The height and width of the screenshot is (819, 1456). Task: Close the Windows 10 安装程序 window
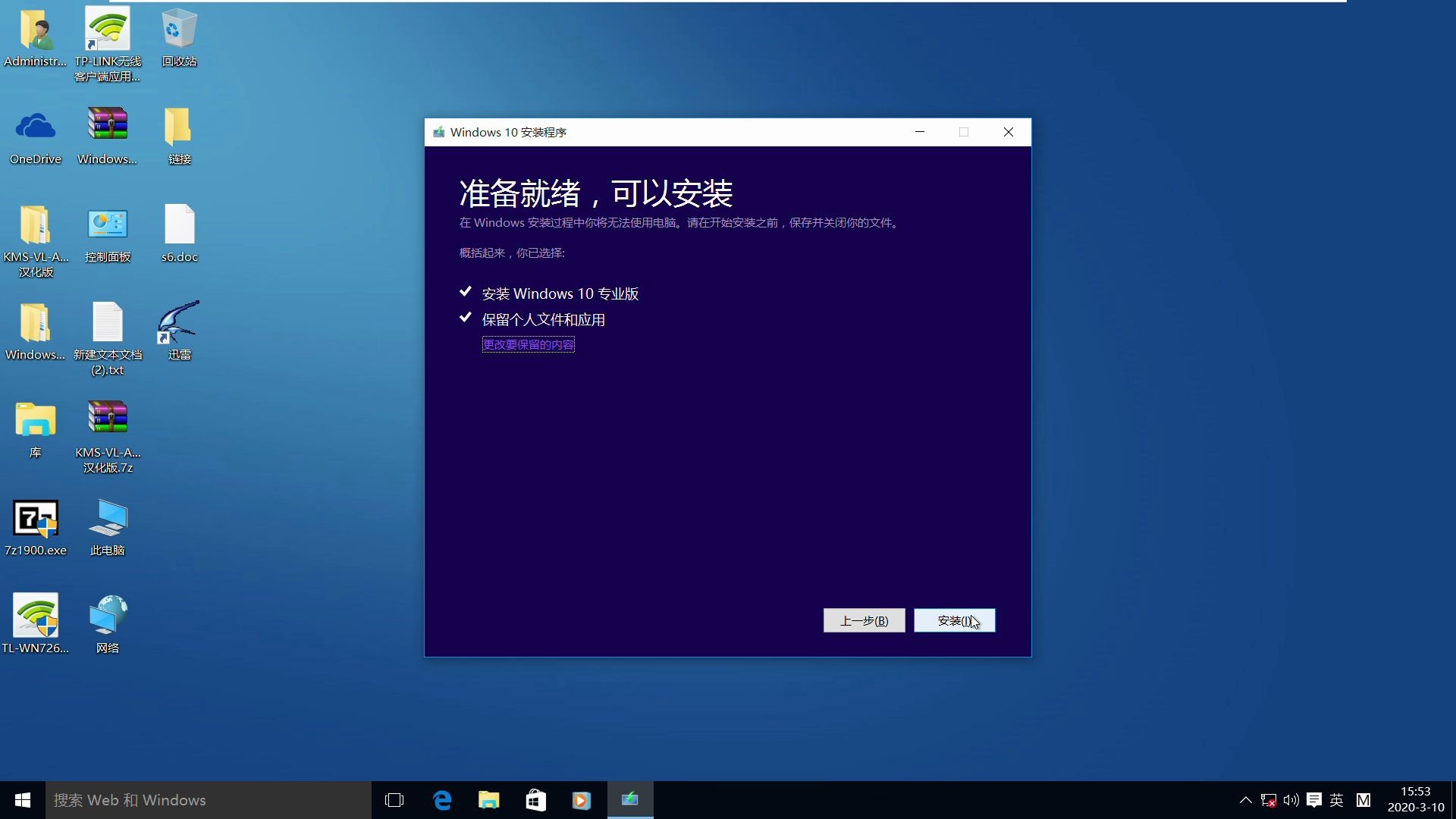(x=1009, y=132)
